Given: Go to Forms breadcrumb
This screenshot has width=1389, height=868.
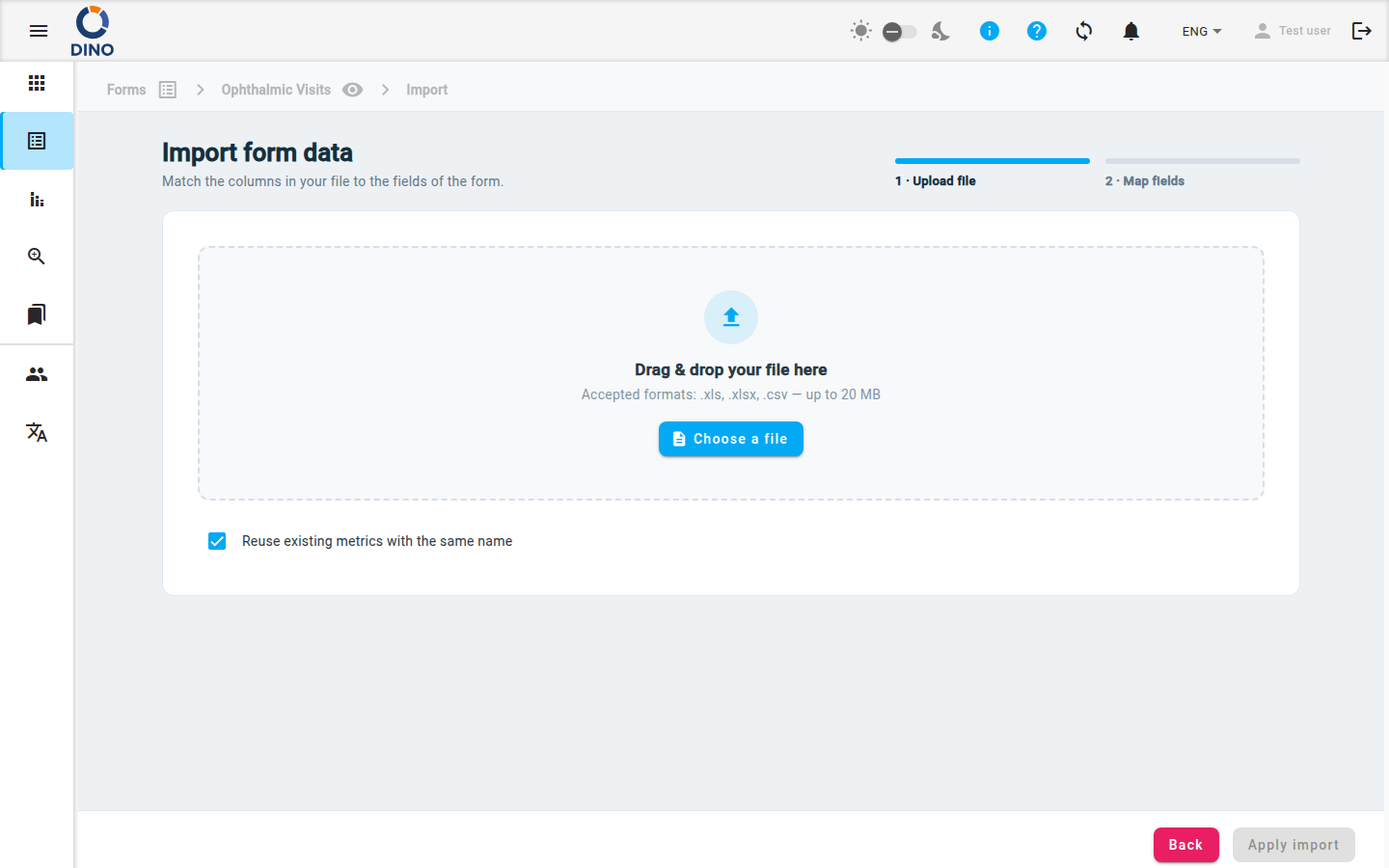Looking at the screenshot, I should [126, 90].
